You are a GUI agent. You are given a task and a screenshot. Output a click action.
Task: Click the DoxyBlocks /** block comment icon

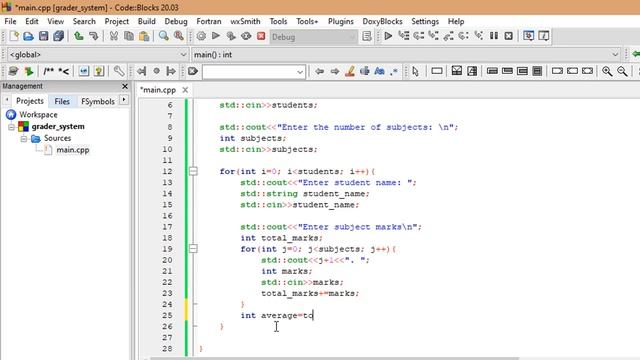[x=49, y=71]
